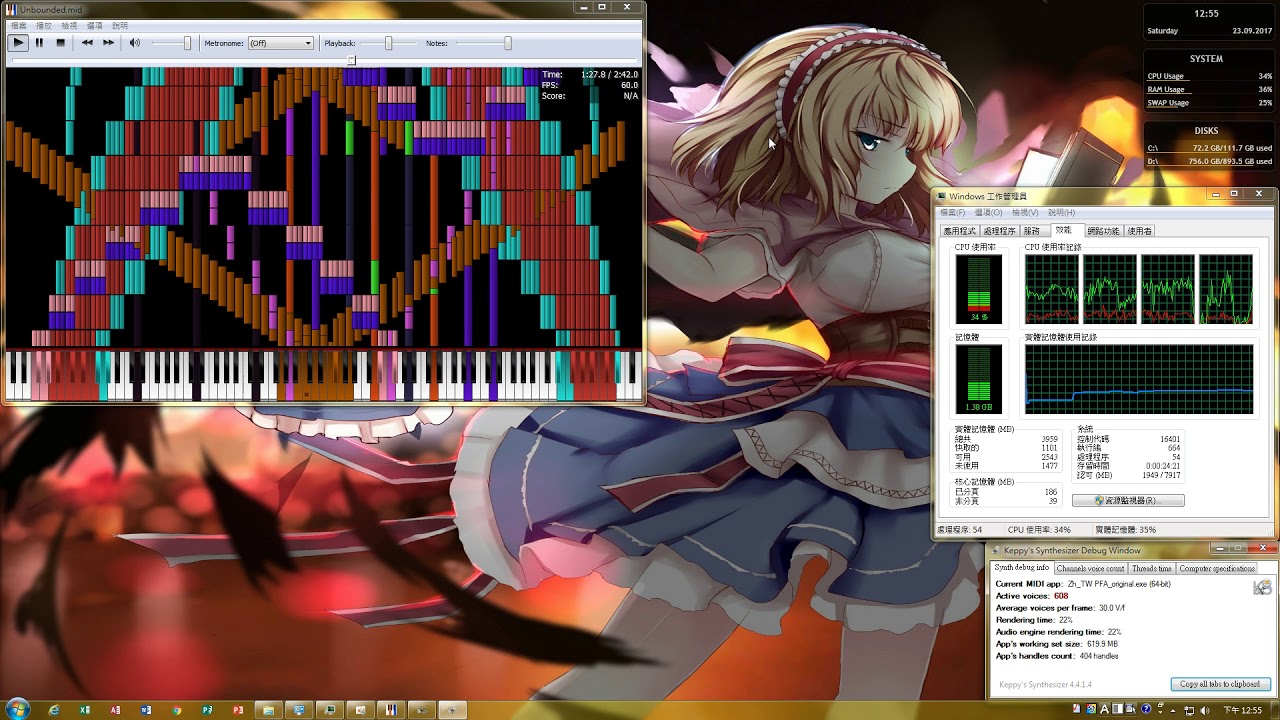The width and height of the screenshot is (1280, 720).
Task: Switch to the 處理程序 tab in Task Manager
Action: point(1000,231)
